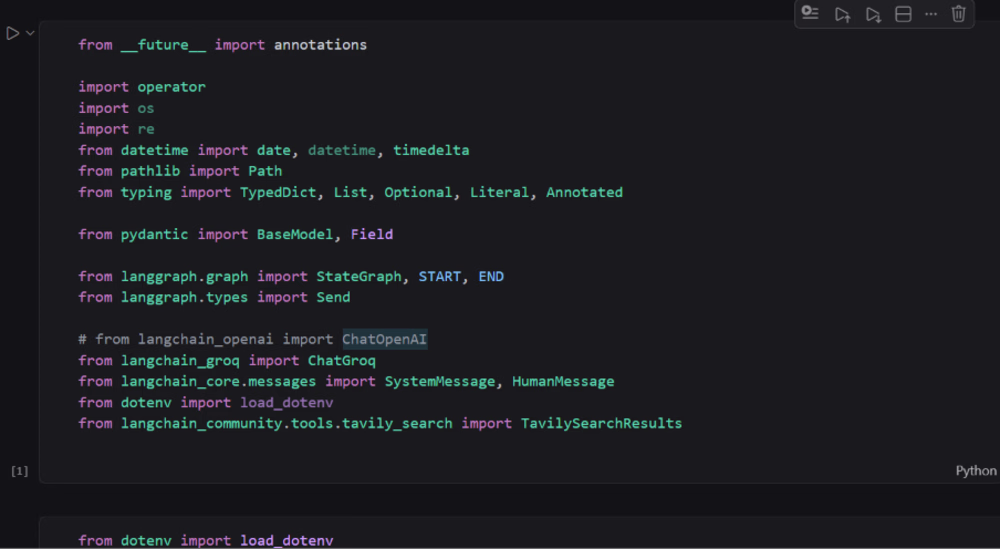The width and height of the screenshot is (1000, 549).
Task: Click on __future__ module name
Action: [x=163, y=45]
